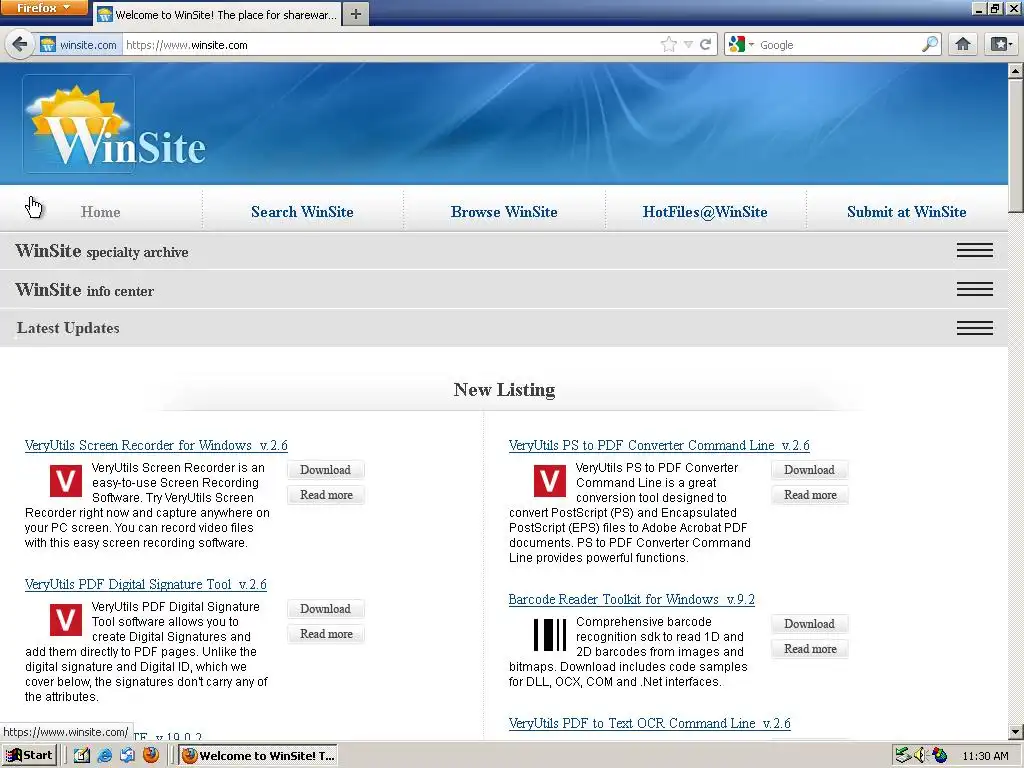Click the page scrollbar up arrow
The image size is (1024, 768).
tap(1016, 71)
